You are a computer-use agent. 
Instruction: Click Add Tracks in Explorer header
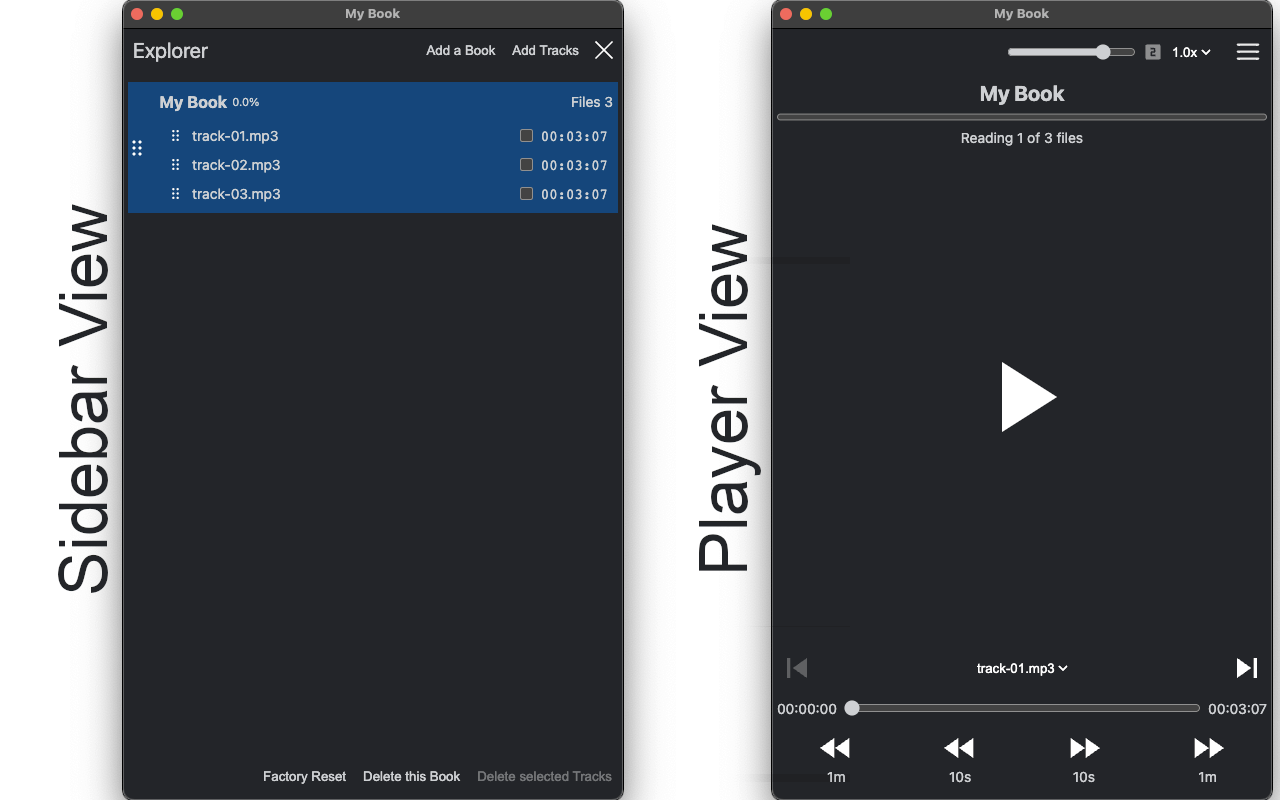[545, 50]
